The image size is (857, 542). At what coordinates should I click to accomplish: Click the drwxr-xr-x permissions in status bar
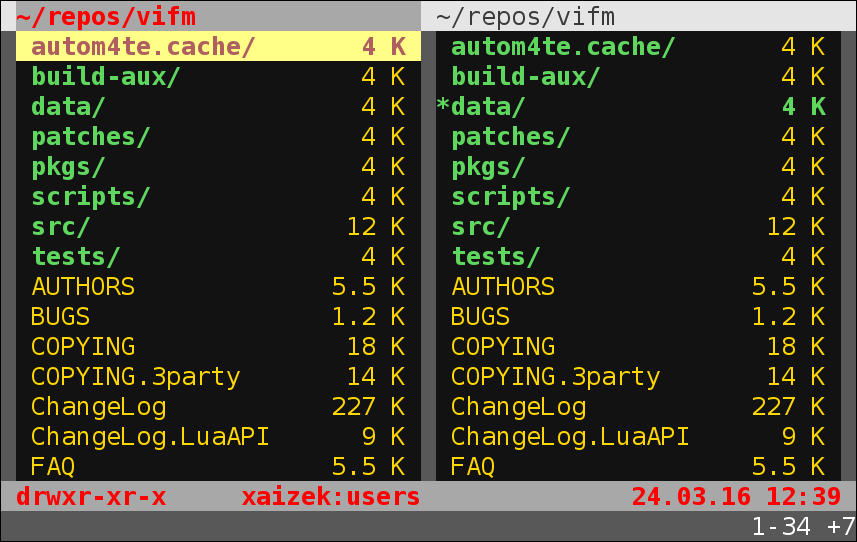click(x=91, y=497)
